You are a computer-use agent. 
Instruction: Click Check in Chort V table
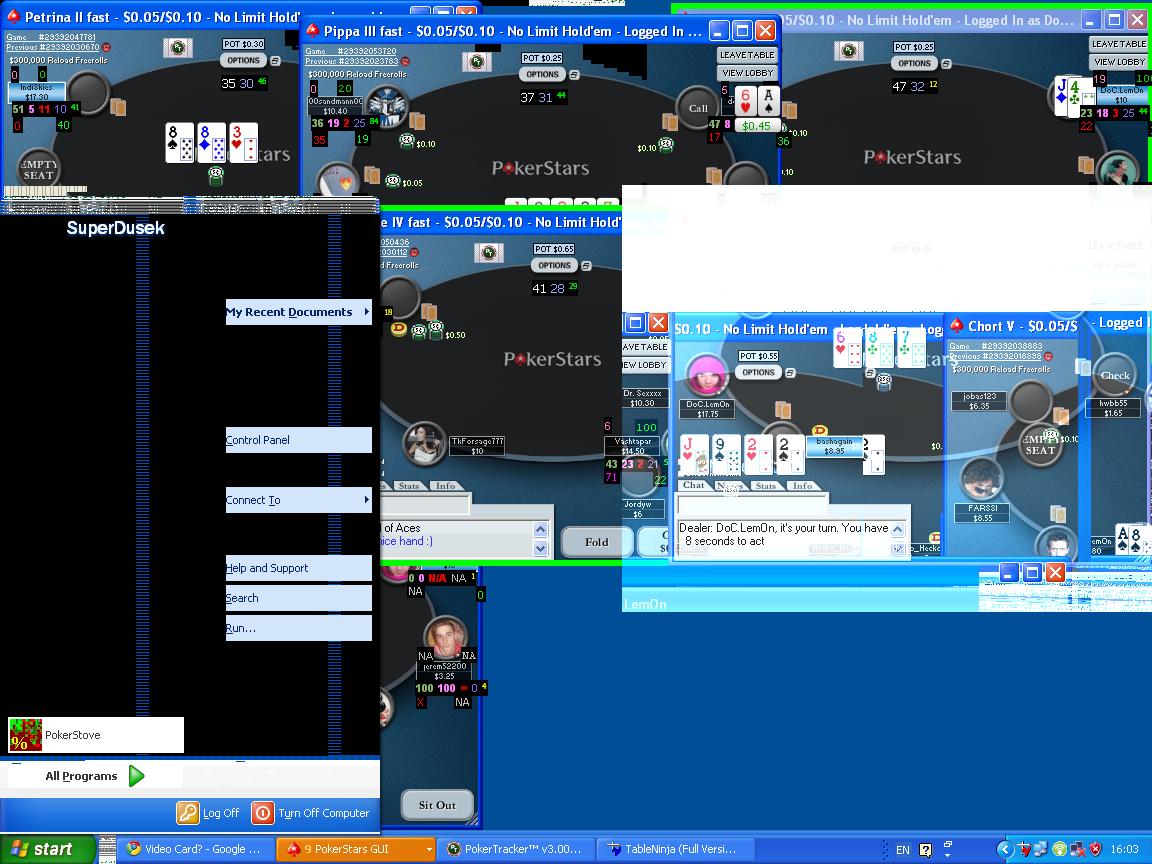point(1115,375)
